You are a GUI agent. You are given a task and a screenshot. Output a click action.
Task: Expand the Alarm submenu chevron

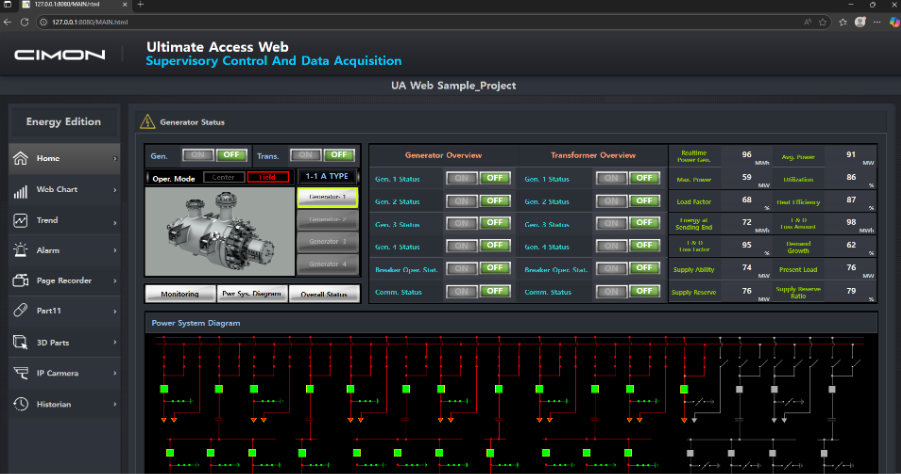tap(115, 250)
